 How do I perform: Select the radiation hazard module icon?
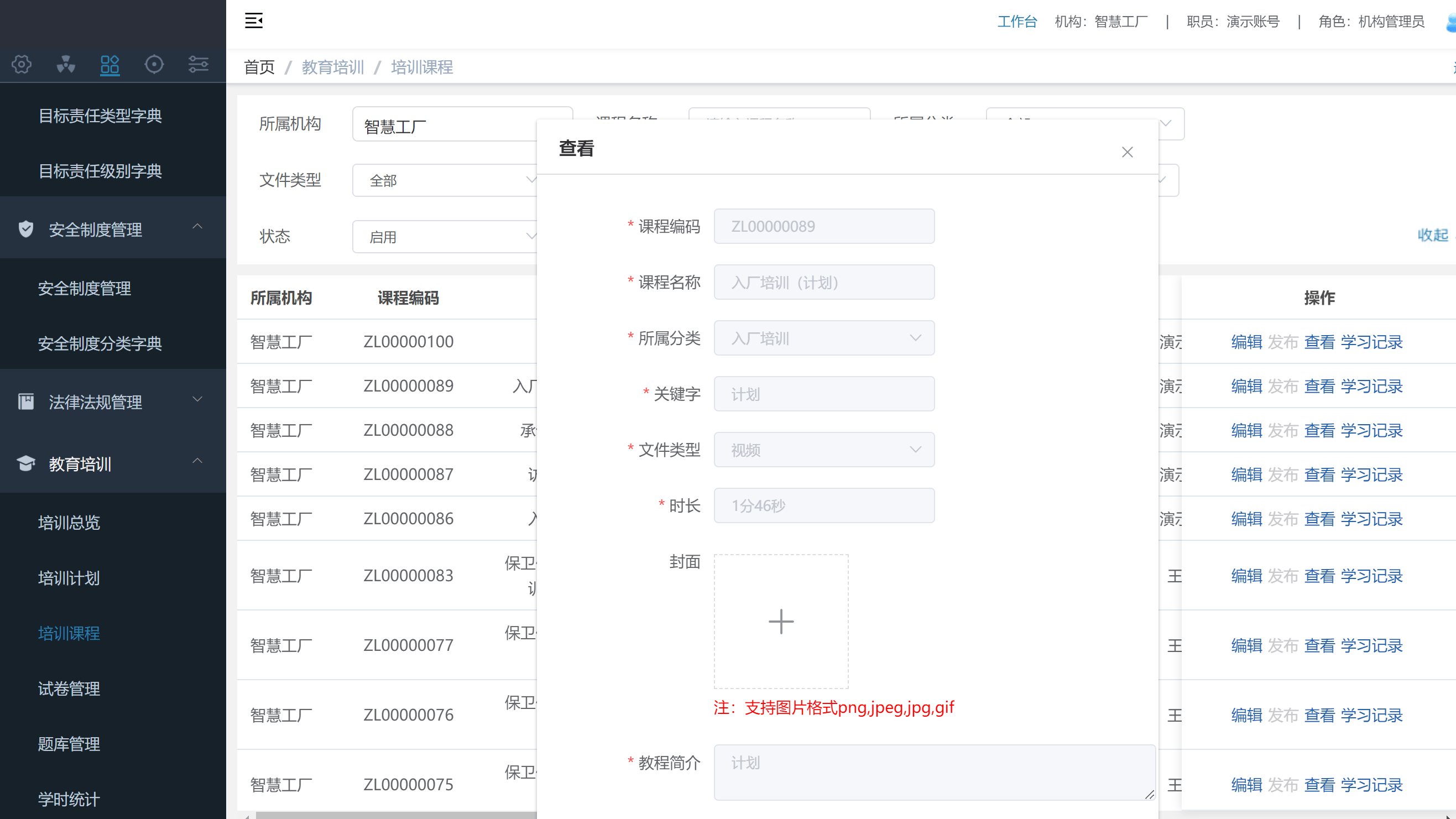66,65
